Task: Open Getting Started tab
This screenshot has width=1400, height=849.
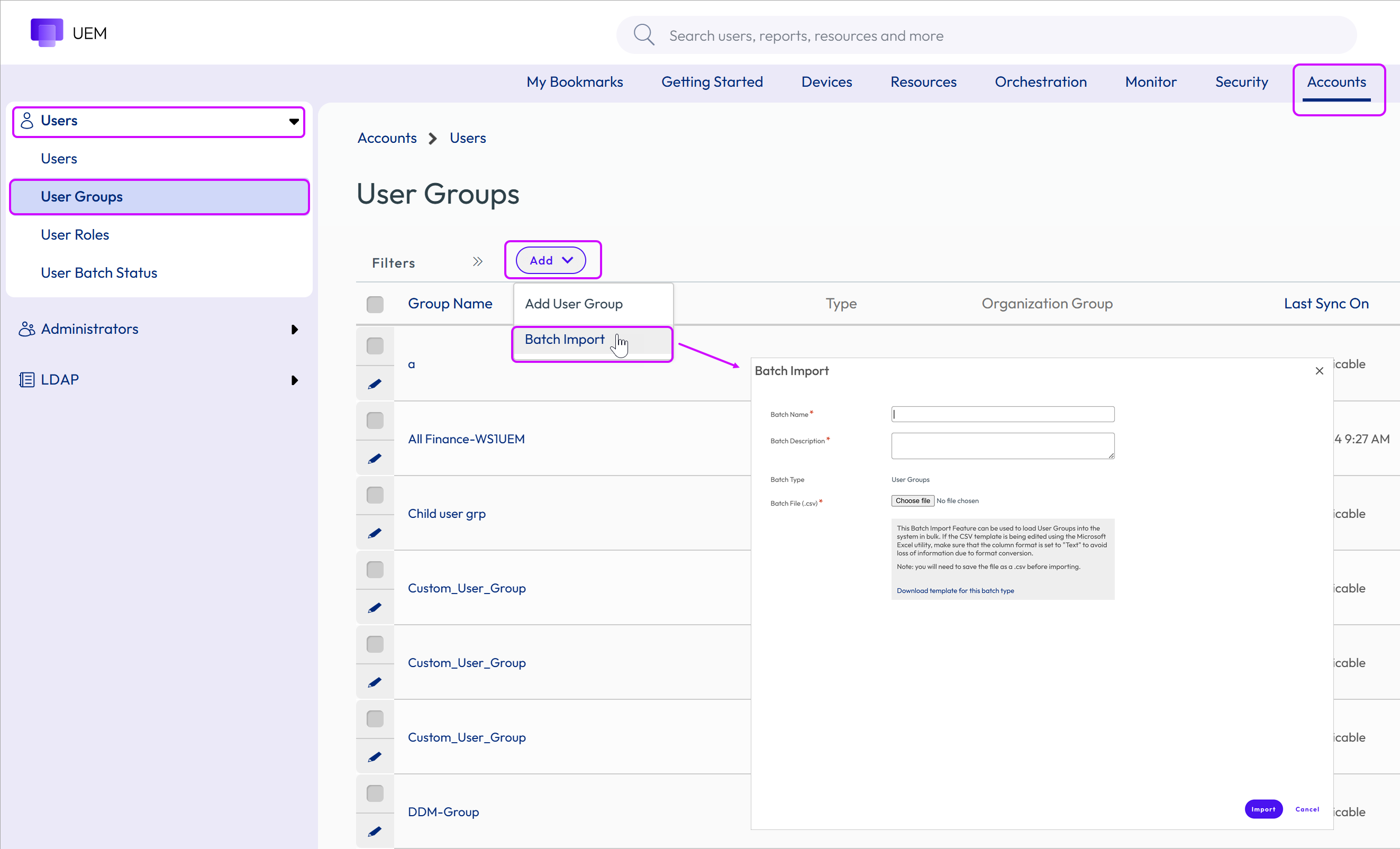Action: [712, 82]
